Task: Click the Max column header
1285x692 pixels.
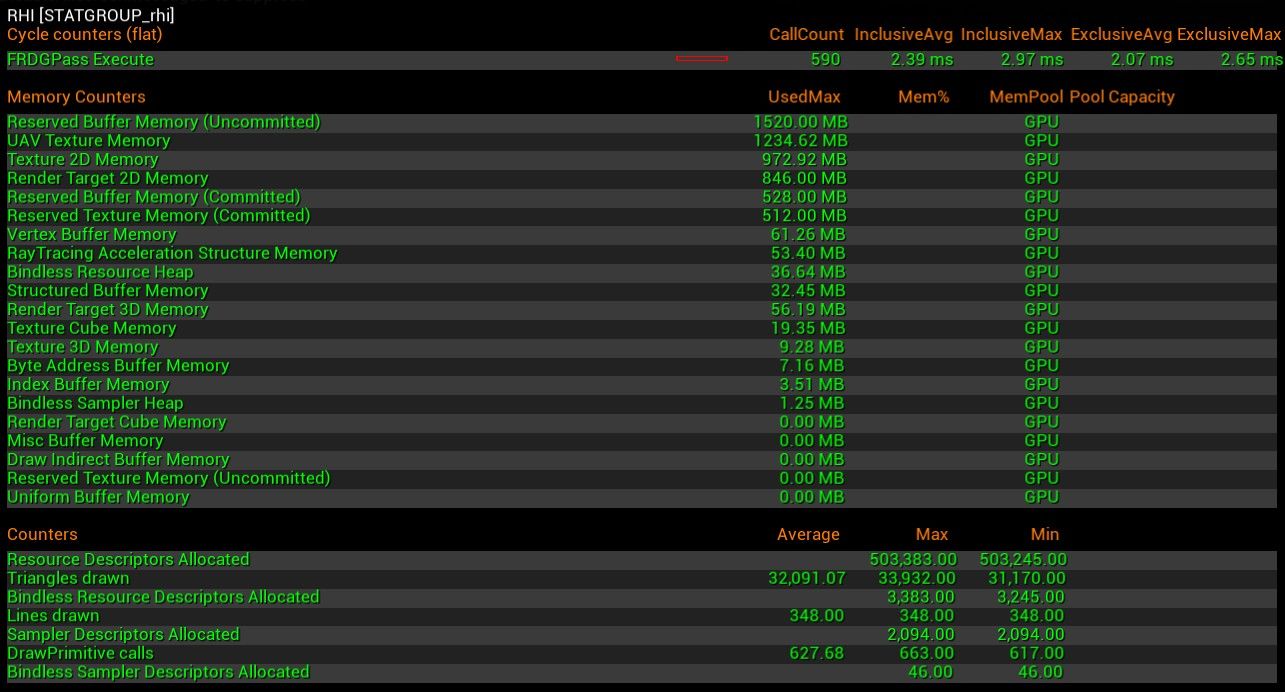Action: coord(932,534)
